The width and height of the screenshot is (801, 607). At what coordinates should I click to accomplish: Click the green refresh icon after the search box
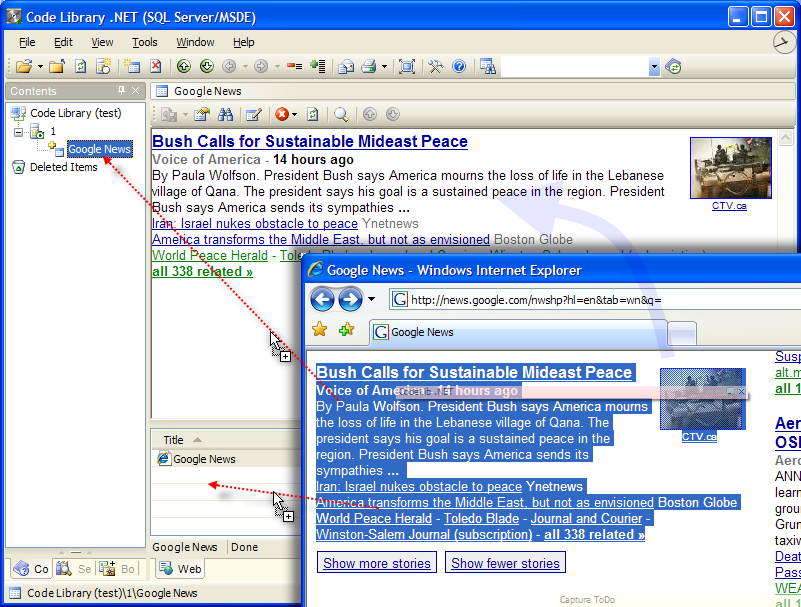coord(673,66)
